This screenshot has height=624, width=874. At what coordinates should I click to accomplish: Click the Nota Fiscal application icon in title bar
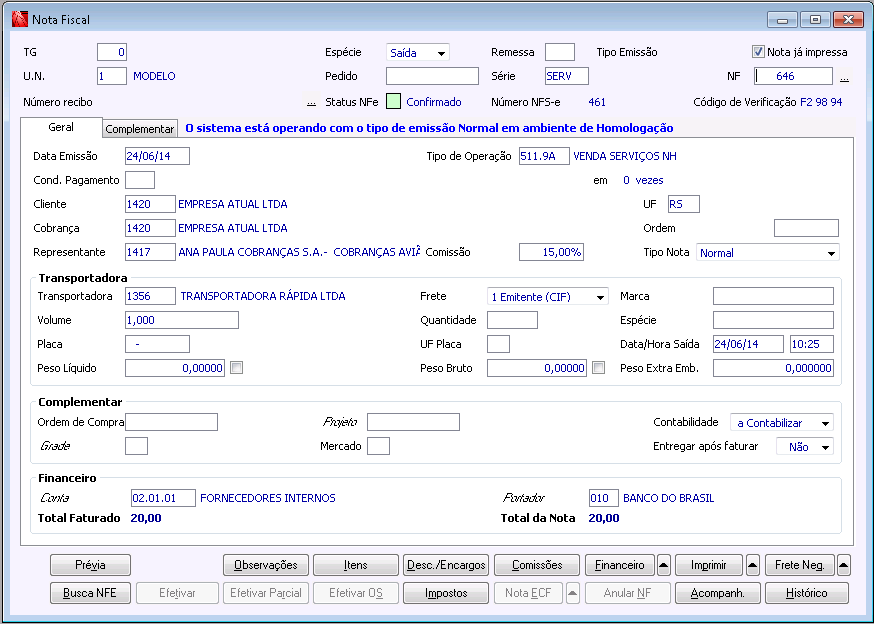click(x=19, y=19)
